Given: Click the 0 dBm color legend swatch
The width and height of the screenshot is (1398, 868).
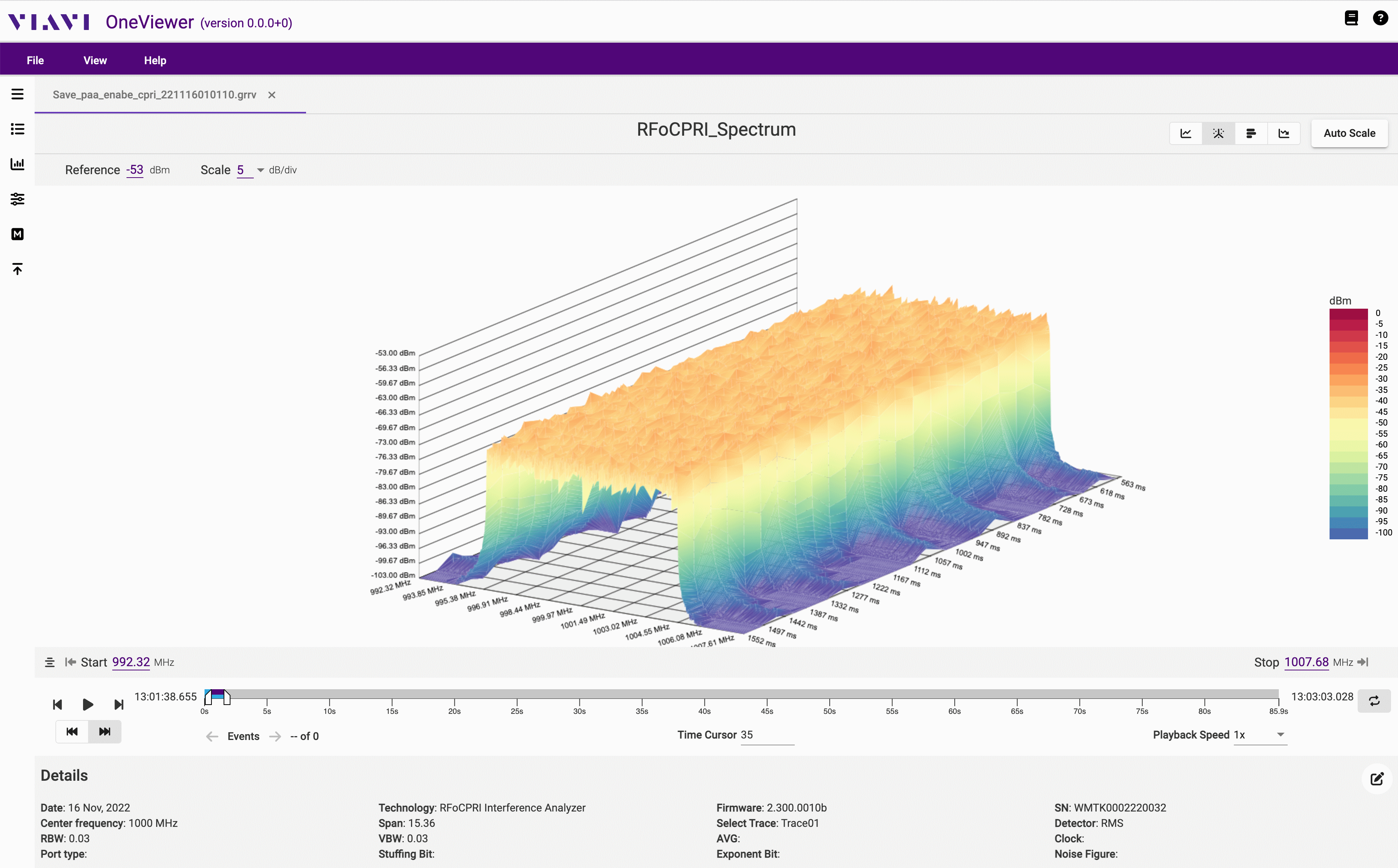Looking at the screenshot, I should point(1348,313).
